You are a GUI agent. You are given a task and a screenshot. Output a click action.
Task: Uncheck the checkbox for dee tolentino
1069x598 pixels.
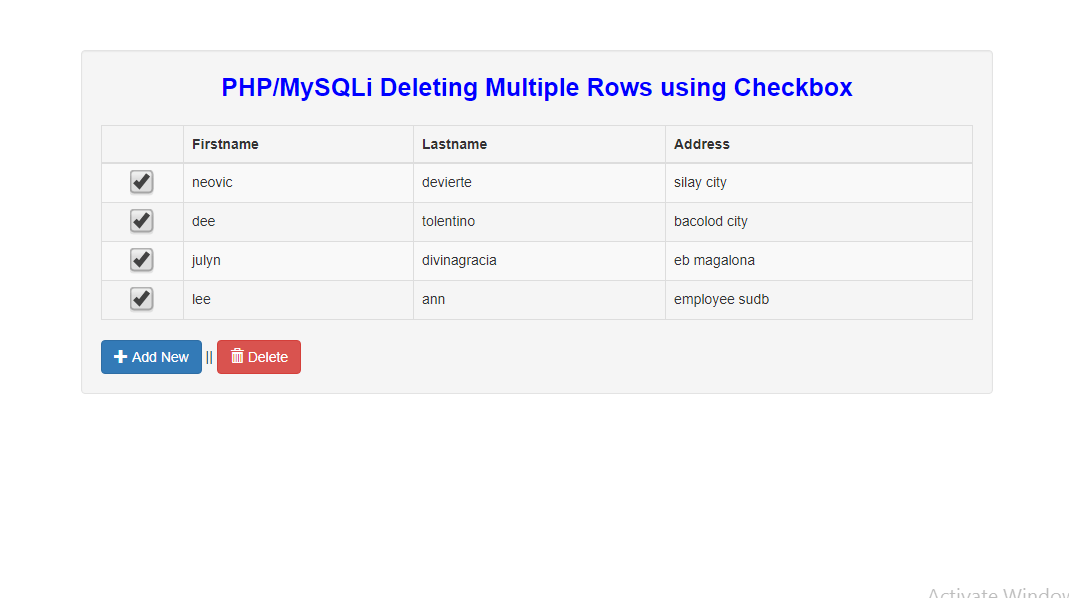(x=141, y=221)
